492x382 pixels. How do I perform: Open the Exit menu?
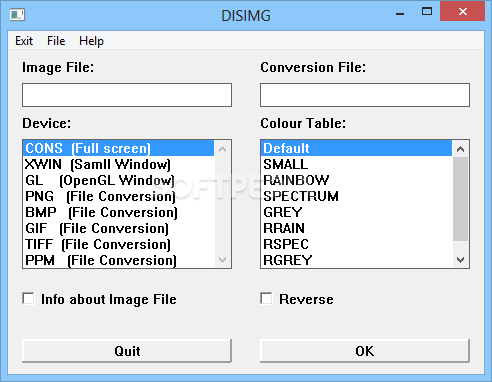click(24, 41)
